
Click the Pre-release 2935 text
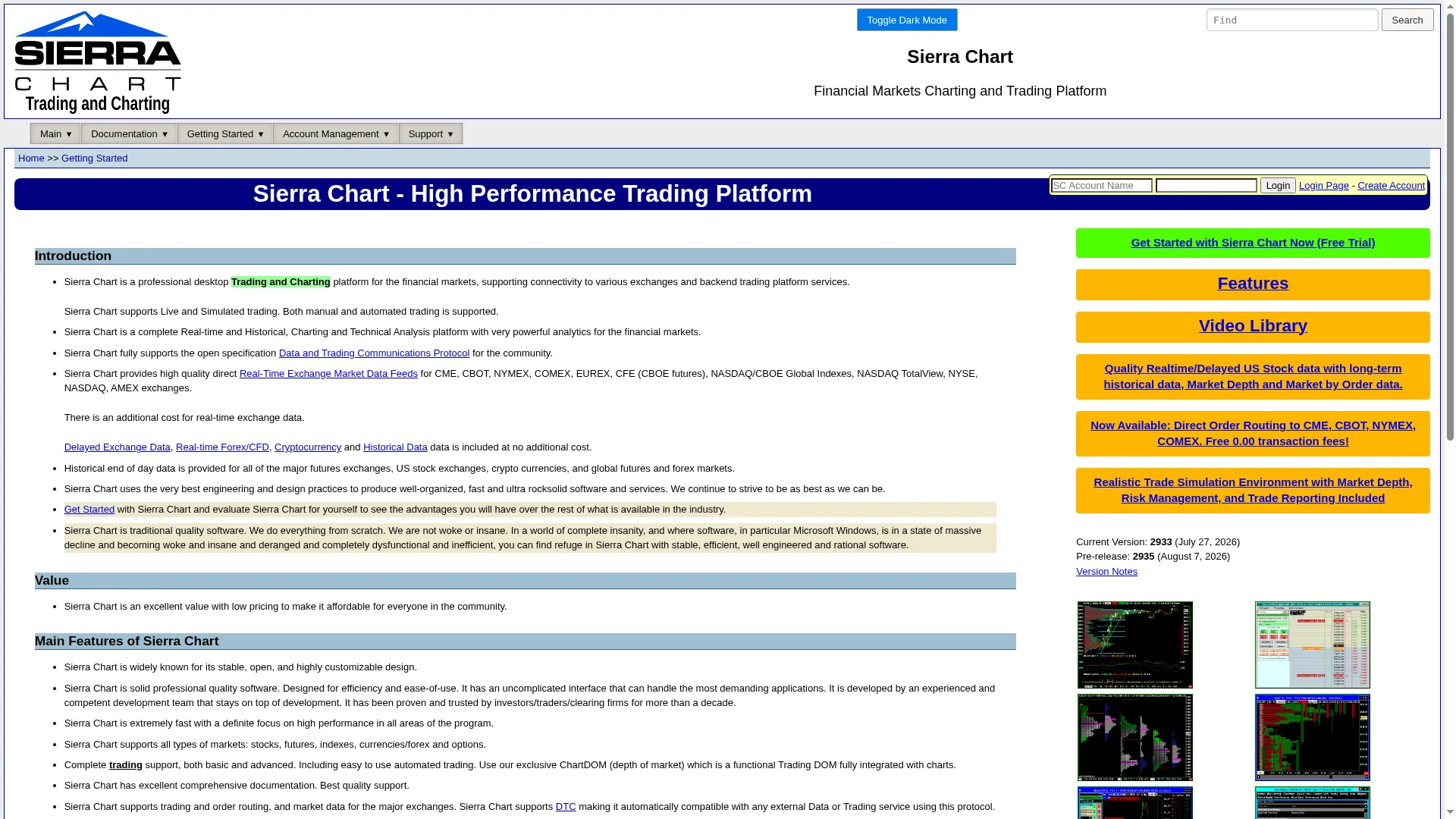pos(1153,557)
